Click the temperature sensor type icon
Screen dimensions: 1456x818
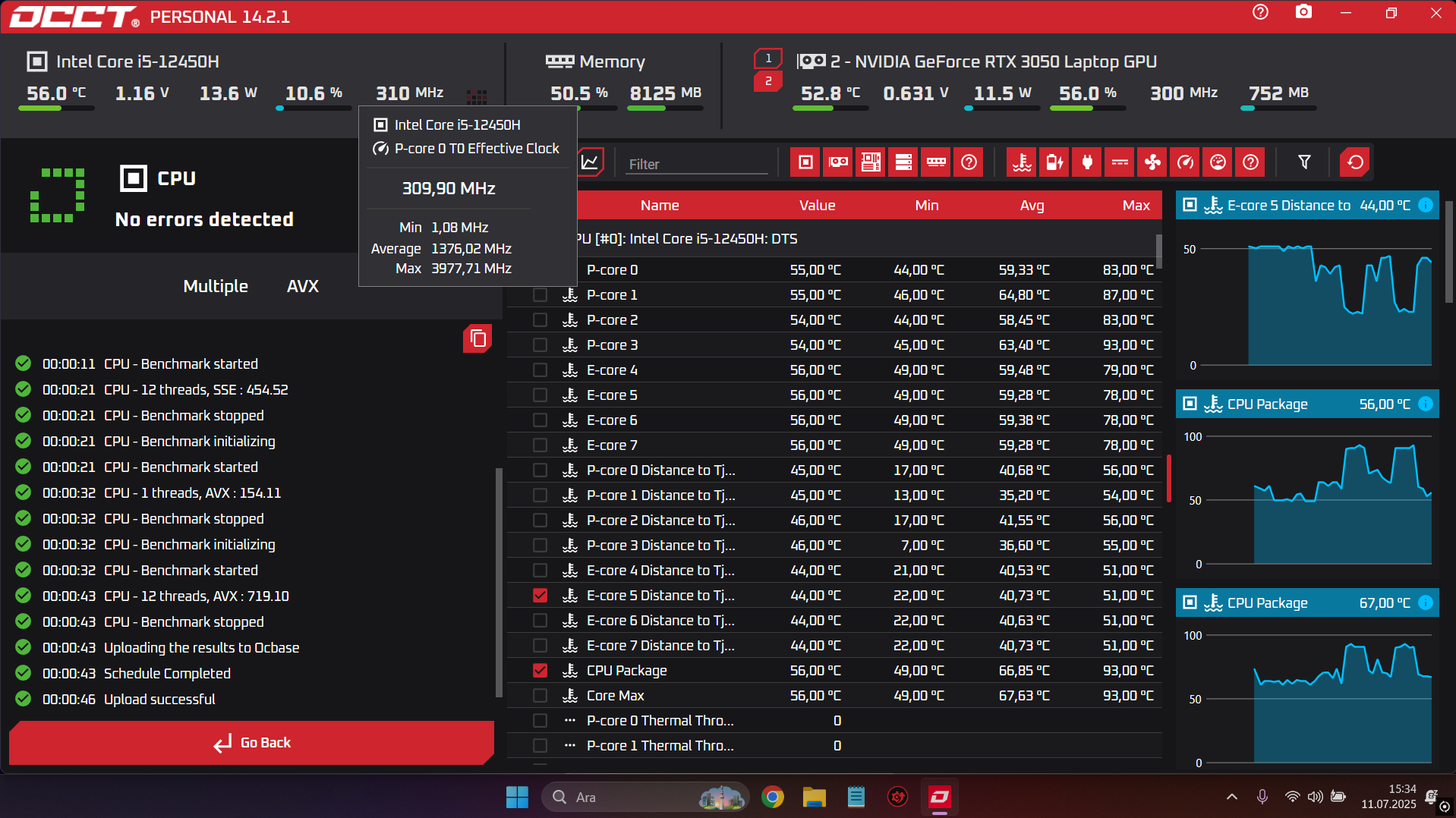pos(1022,162)
